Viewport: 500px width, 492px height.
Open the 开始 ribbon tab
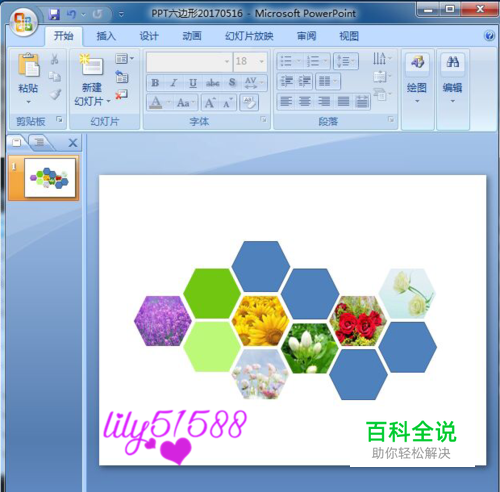tap(64, 36)
